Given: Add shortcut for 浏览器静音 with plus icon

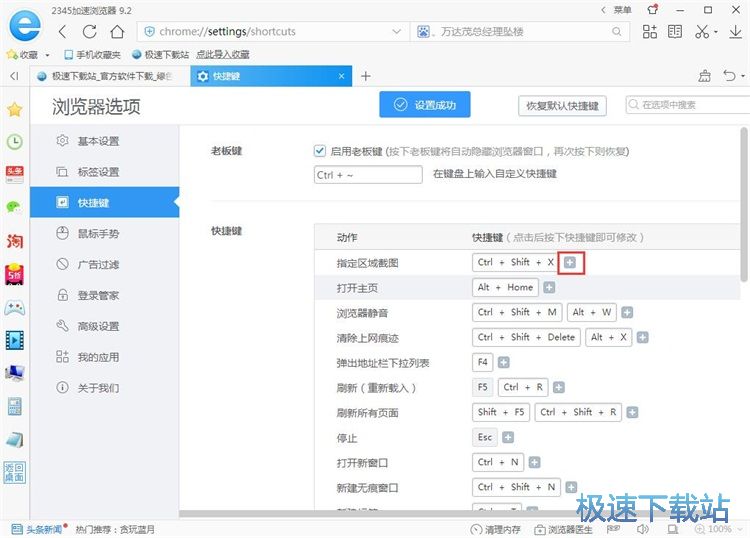Looking at the screenshot, I should (x=627, y=312).
